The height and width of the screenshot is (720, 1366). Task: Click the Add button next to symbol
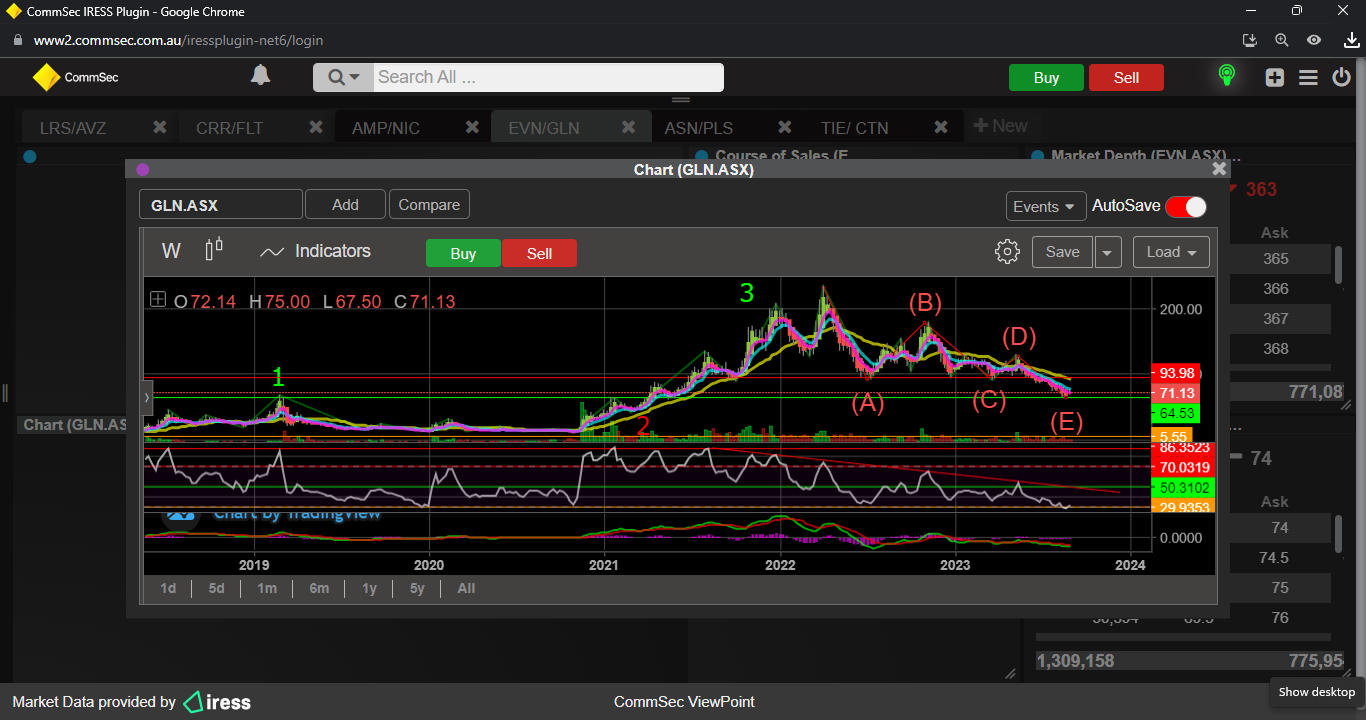click(x=345, y=204)
